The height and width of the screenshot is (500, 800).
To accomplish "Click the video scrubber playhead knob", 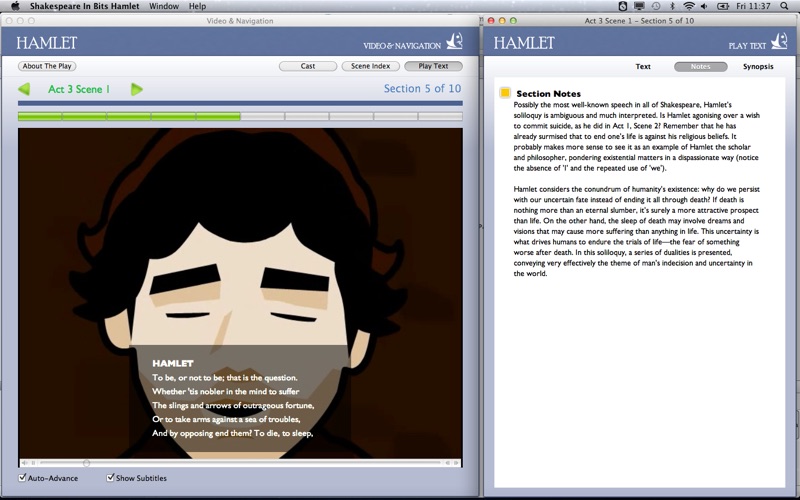I will [86, 463].
